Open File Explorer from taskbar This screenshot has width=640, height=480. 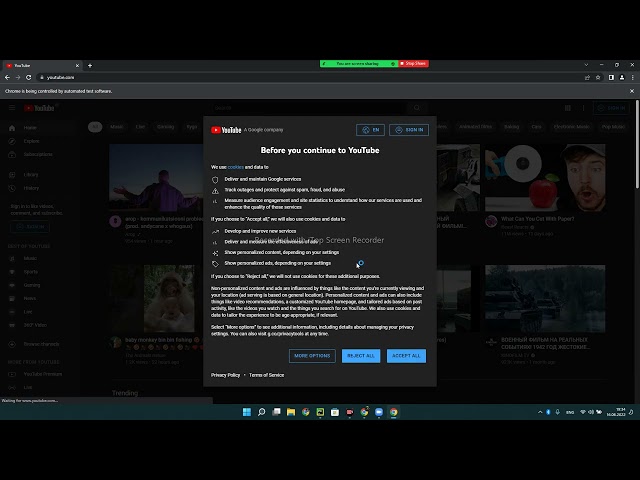point(291,412)
